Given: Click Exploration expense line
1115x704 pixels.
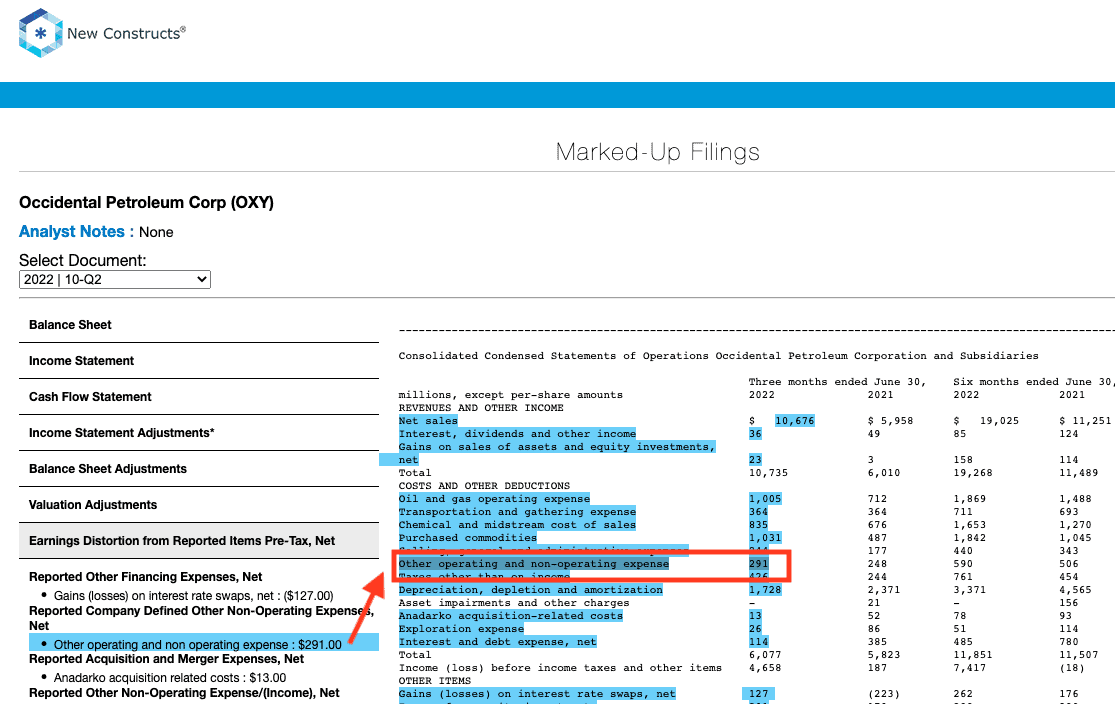Looking at the screenshot, I should 461,629.
